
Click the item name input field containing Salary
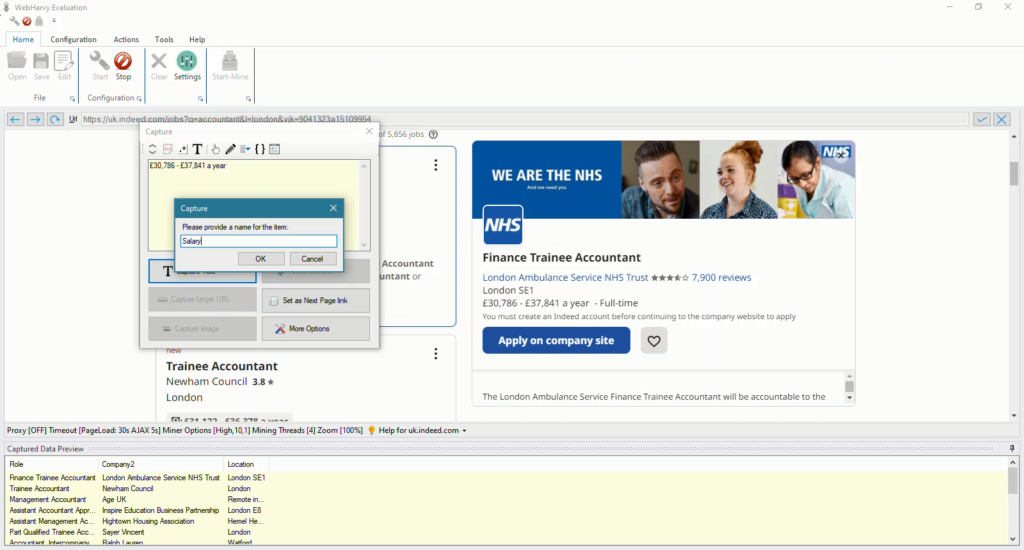tap(258, 241)
